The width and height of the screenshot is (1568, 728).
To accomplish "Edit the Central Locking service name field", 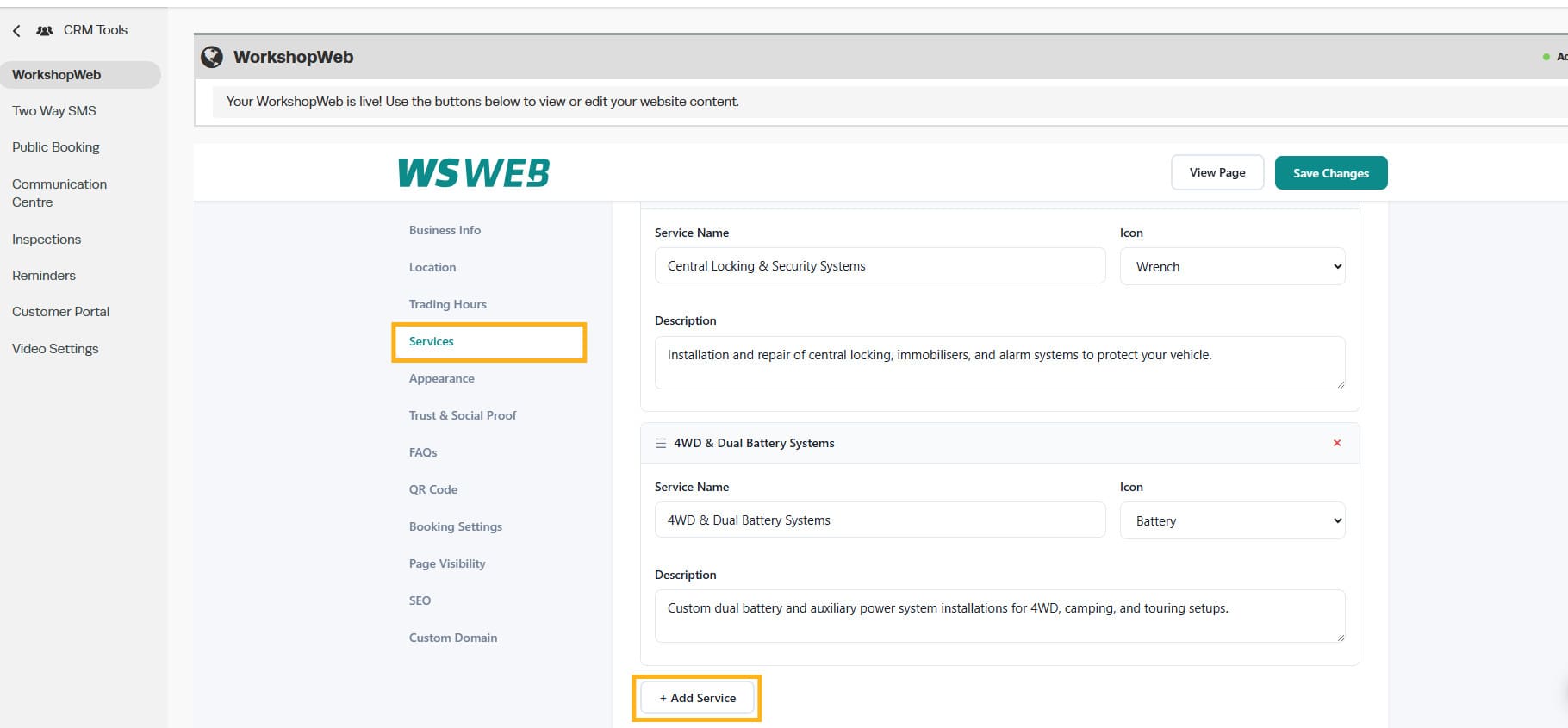I will point(880,265).
